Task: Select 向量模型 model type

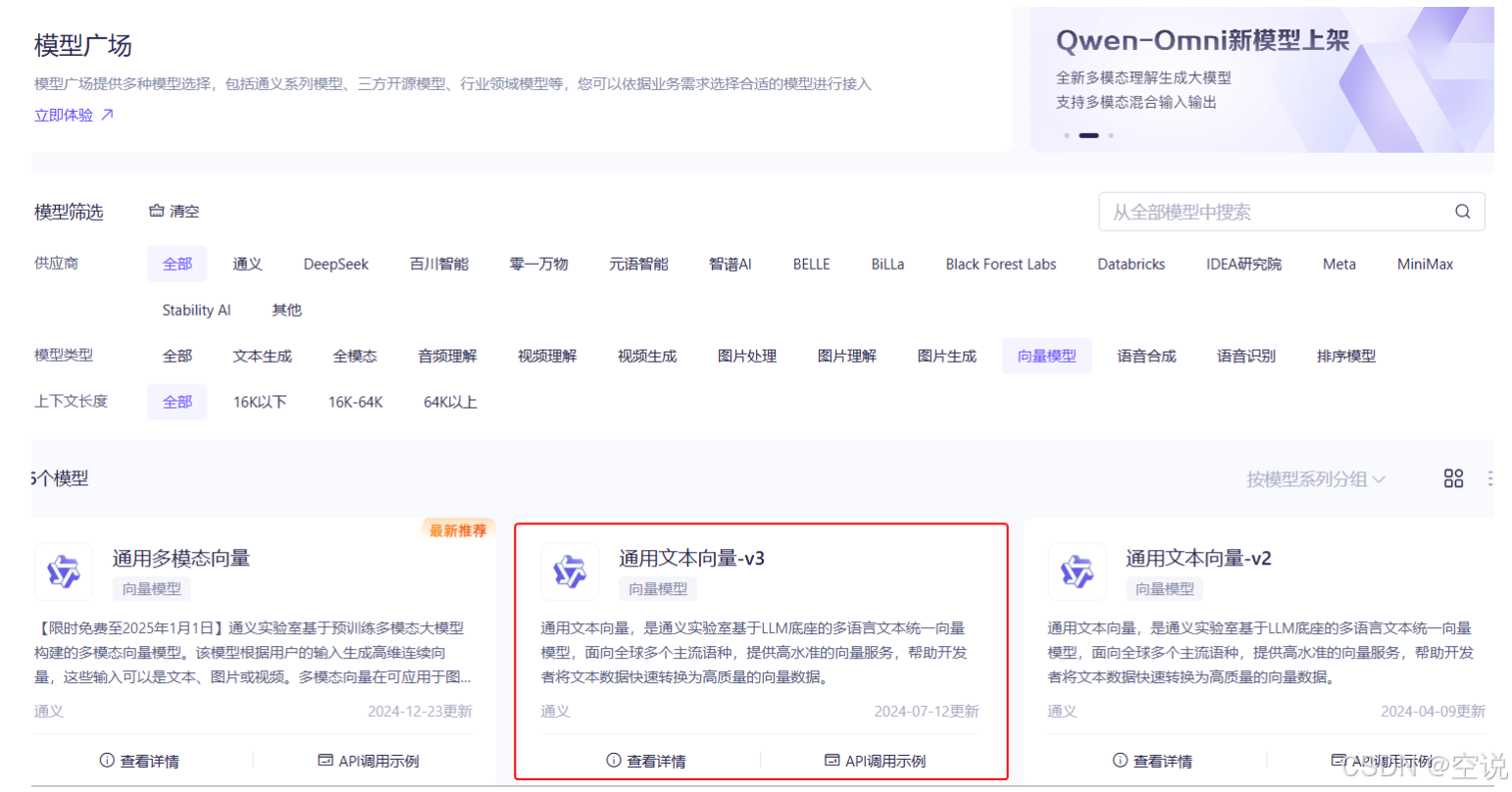Action: click(x=1047, y=356)
